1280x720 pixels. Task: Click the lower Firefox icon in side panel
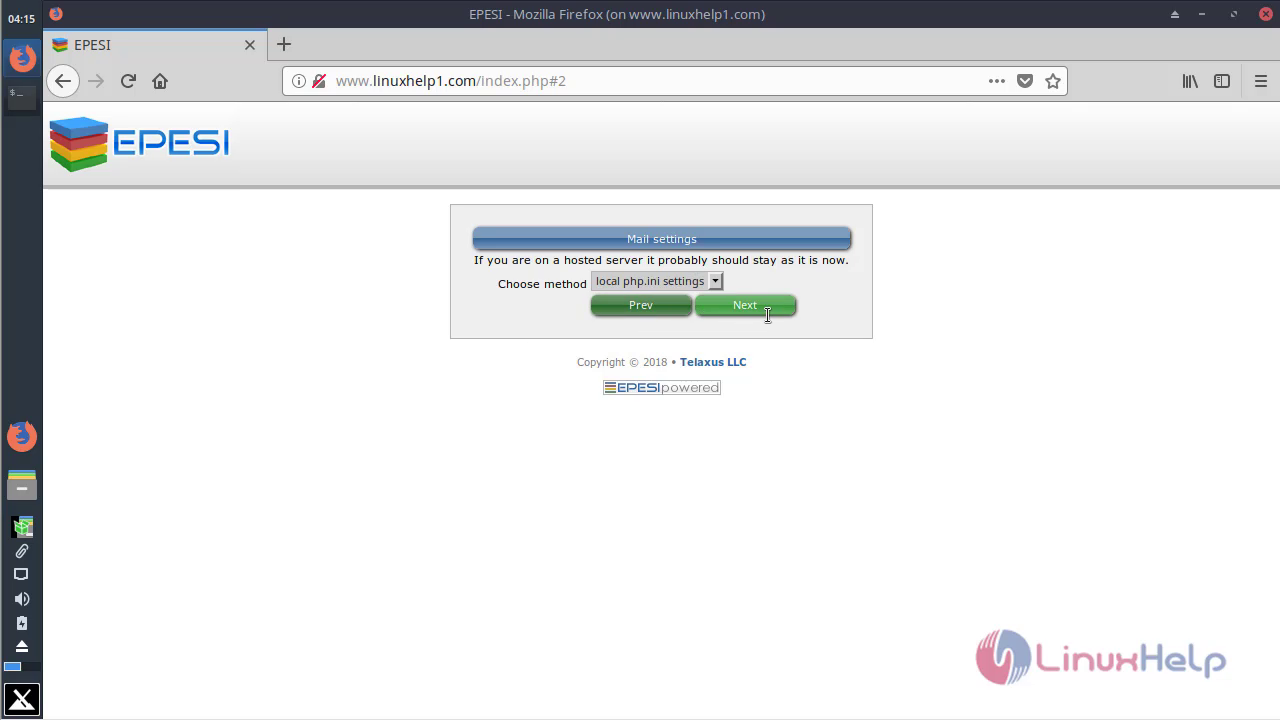[x=22, y=436]
